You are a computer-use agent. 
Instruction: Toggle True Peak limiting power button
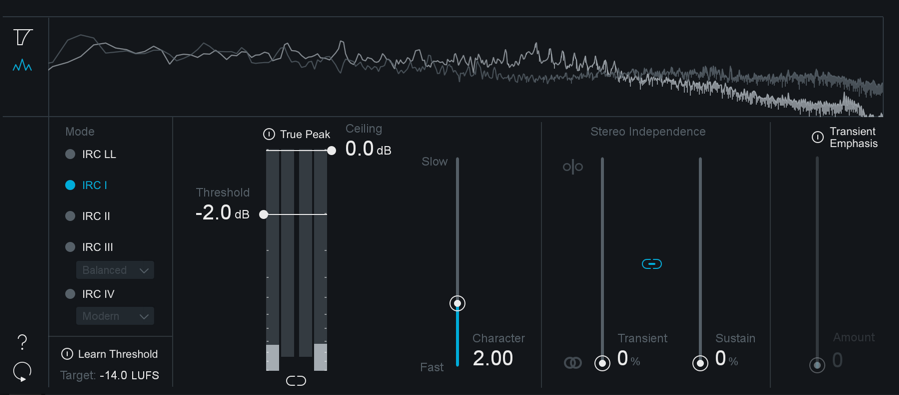point(268,135)
